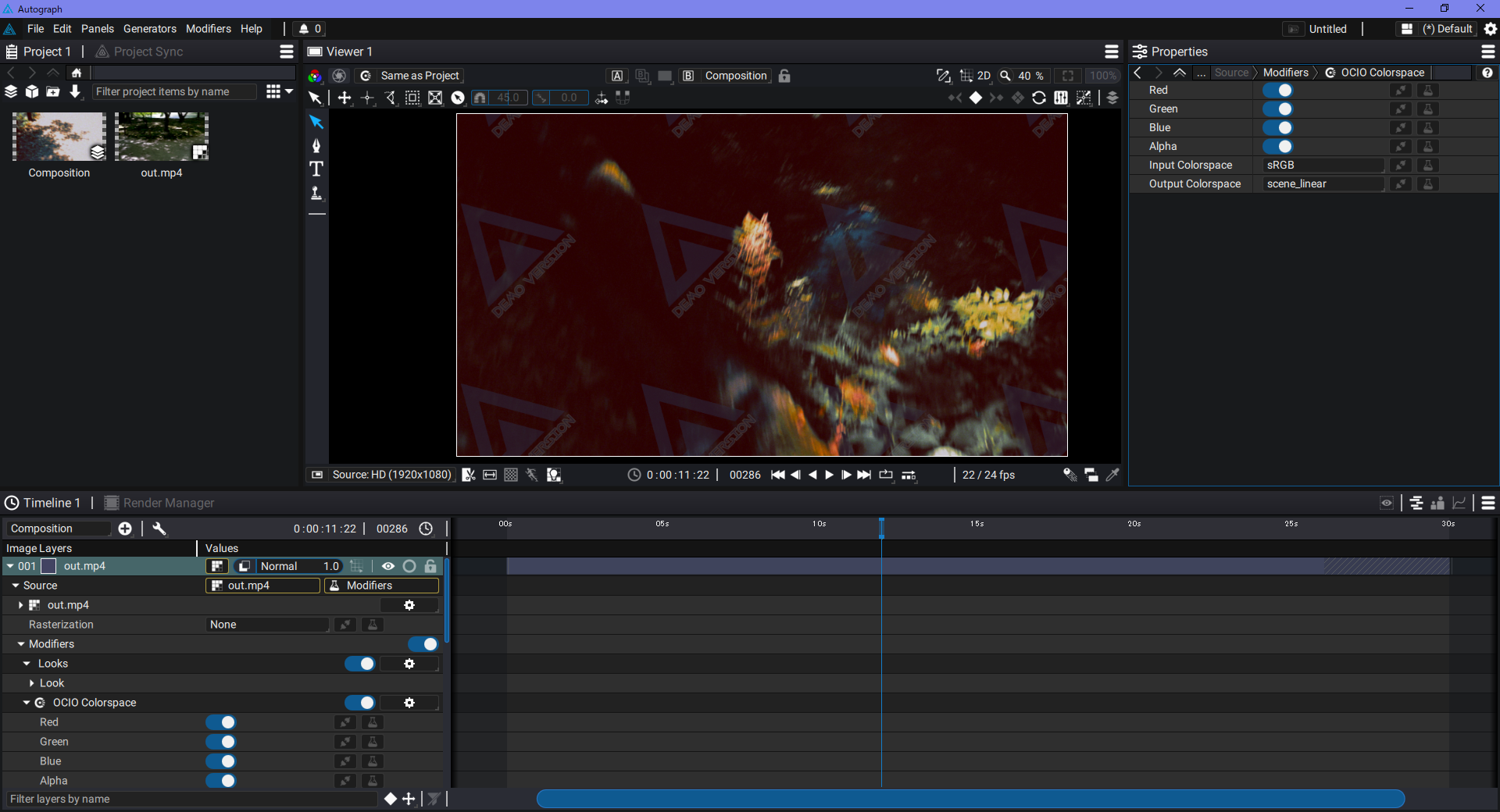Click the Play forward button

pyautogui.click(x=829, y=475)
